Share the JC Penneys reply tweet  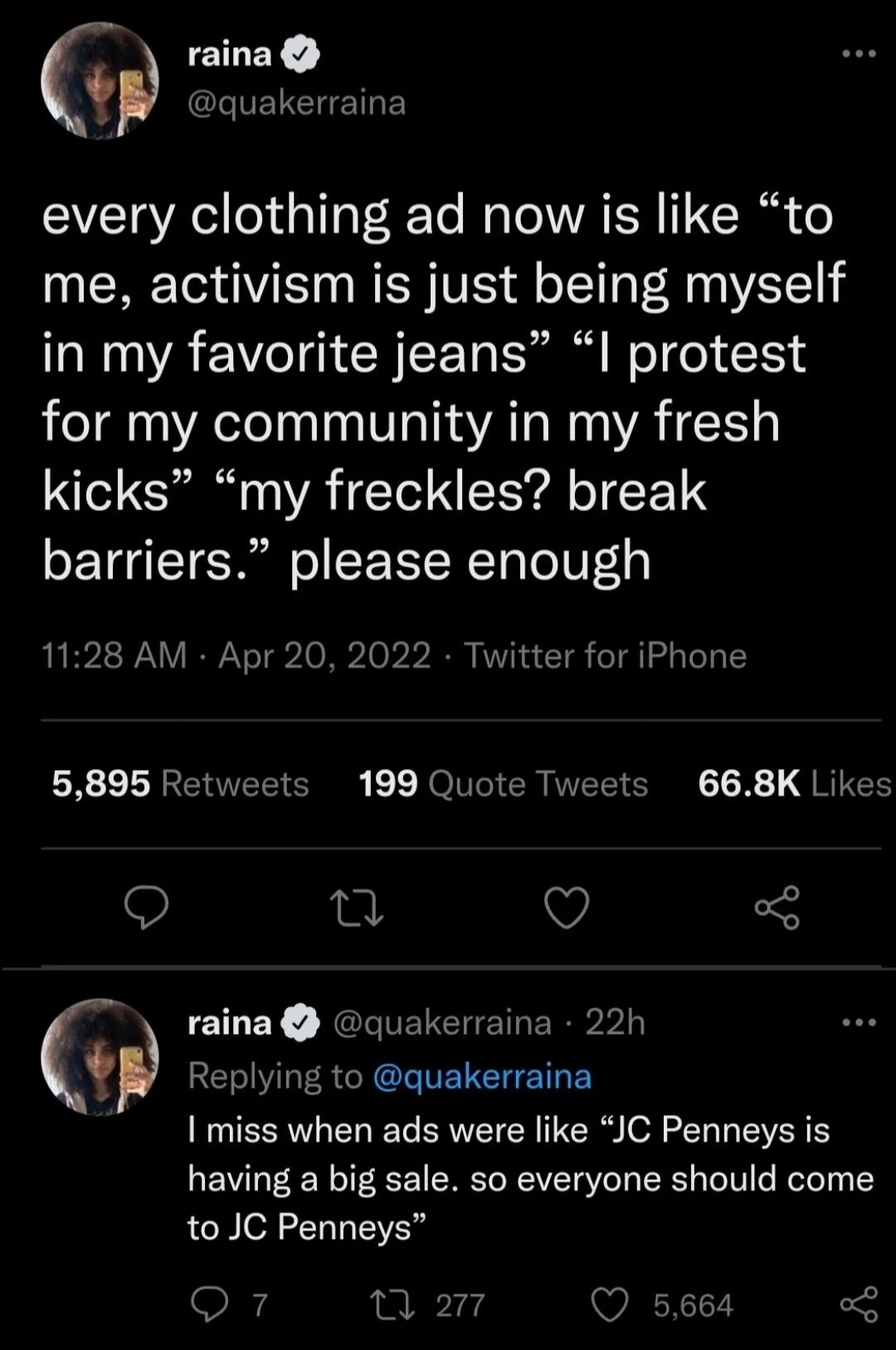point(859,1305)
